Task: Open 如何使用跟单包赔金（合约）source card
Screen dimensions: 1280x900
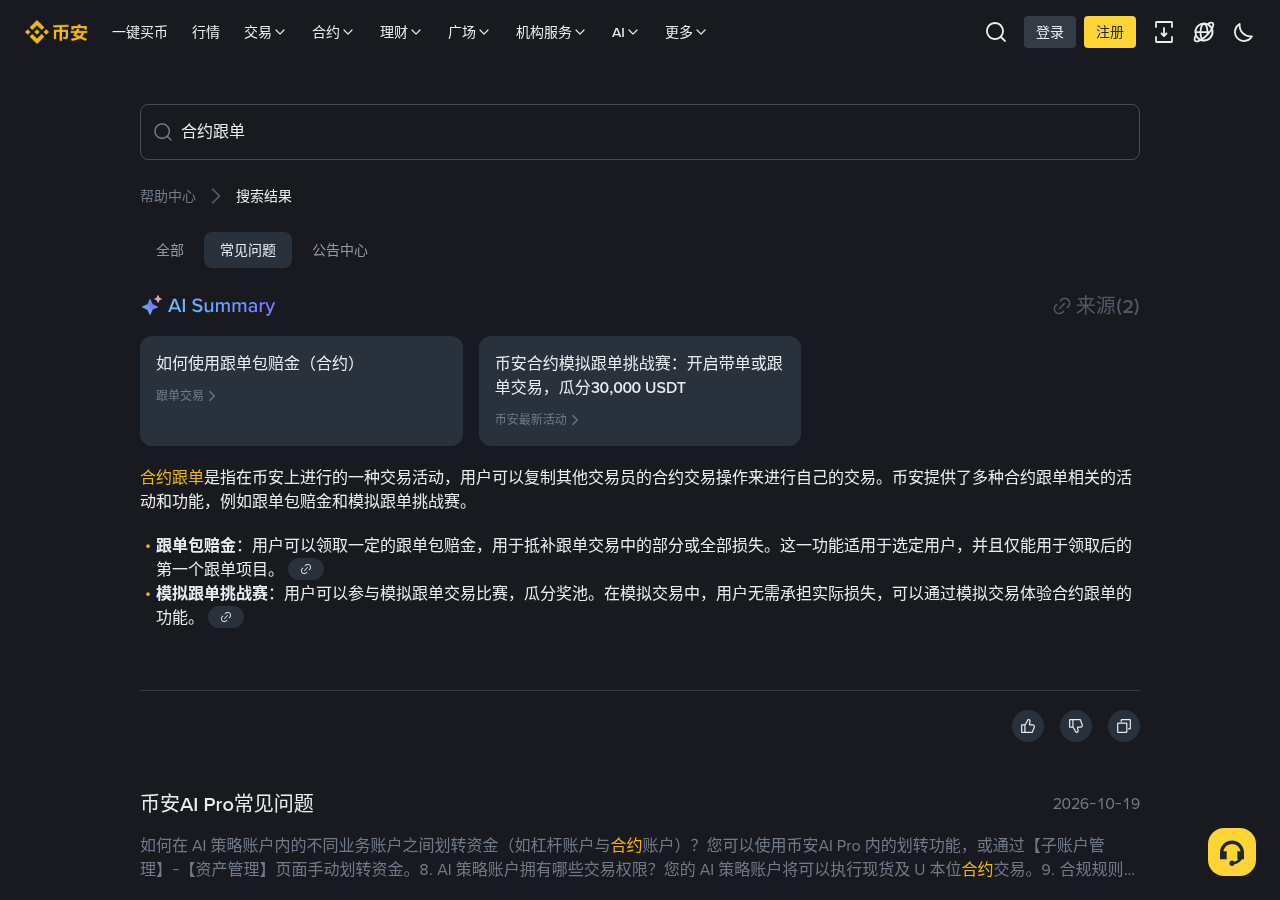Action: (x=301, y=391)
